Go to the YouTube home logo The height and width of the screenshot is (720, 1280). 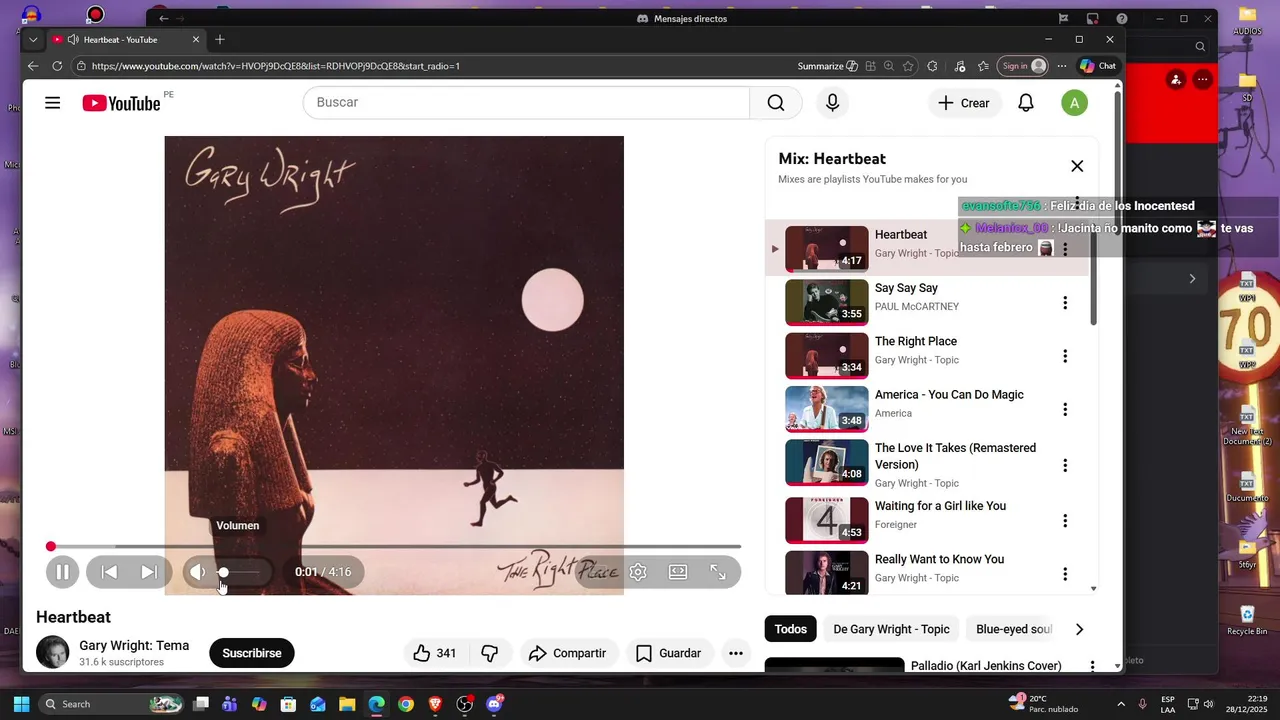pyautogui.click(x=121, y=103)
